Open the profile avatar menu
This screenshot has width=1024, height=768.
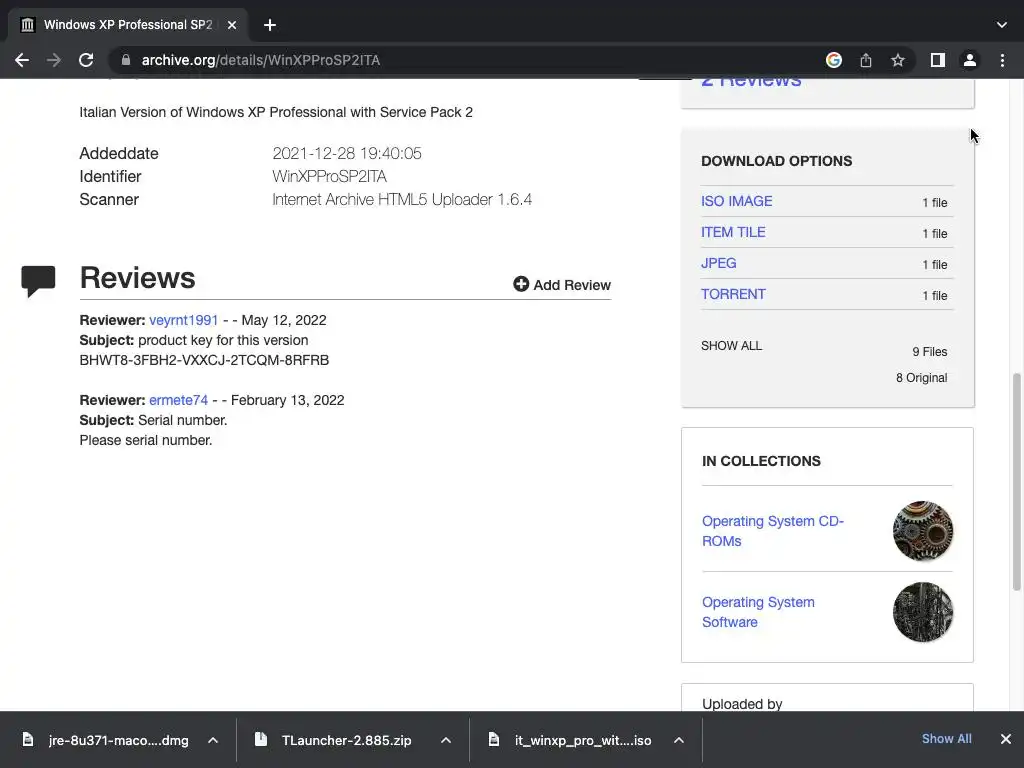970,60
